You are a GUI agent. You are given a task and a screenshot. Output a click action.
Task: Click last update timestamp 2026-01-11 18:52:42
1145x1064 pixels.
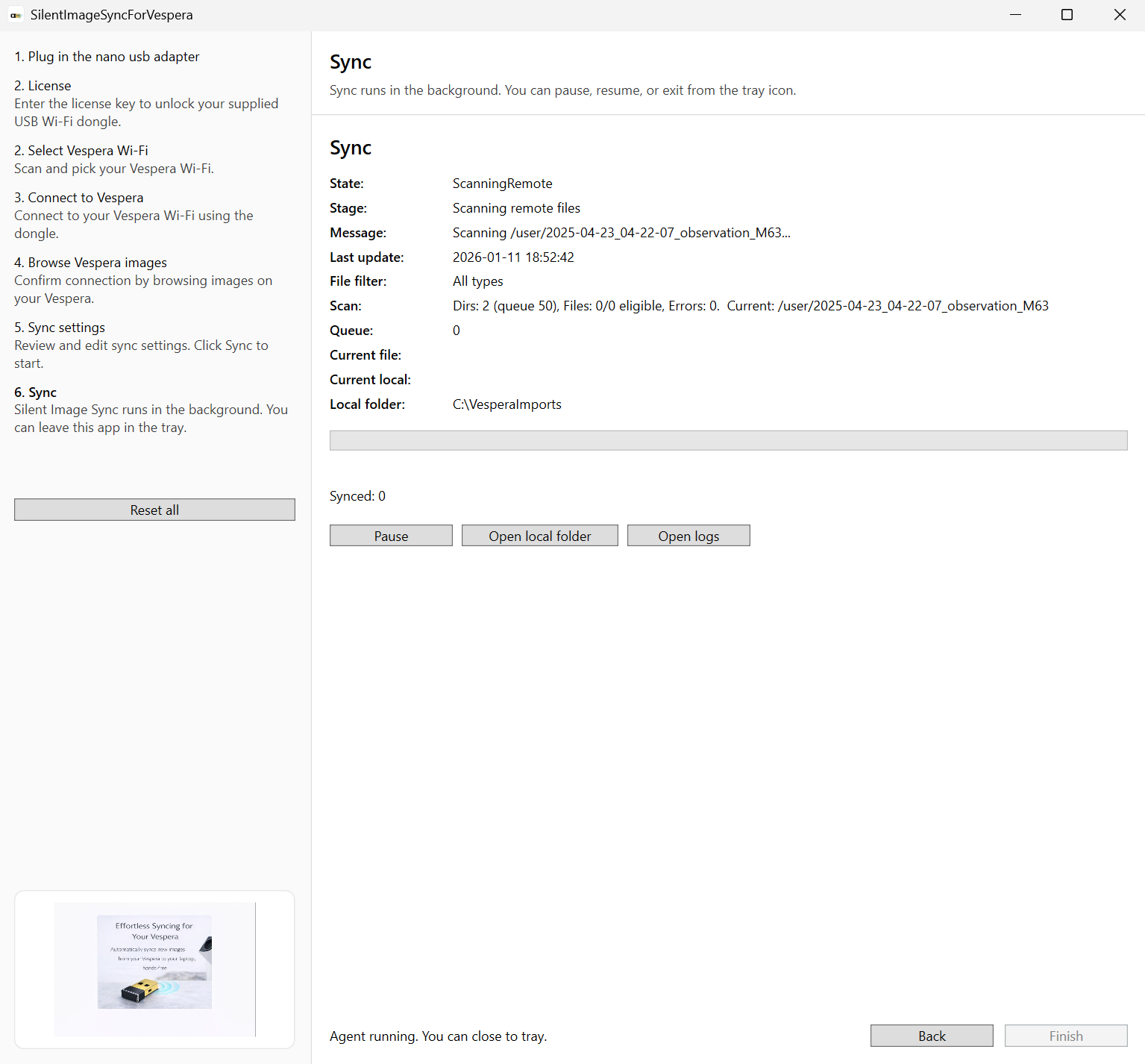[513, 257]
